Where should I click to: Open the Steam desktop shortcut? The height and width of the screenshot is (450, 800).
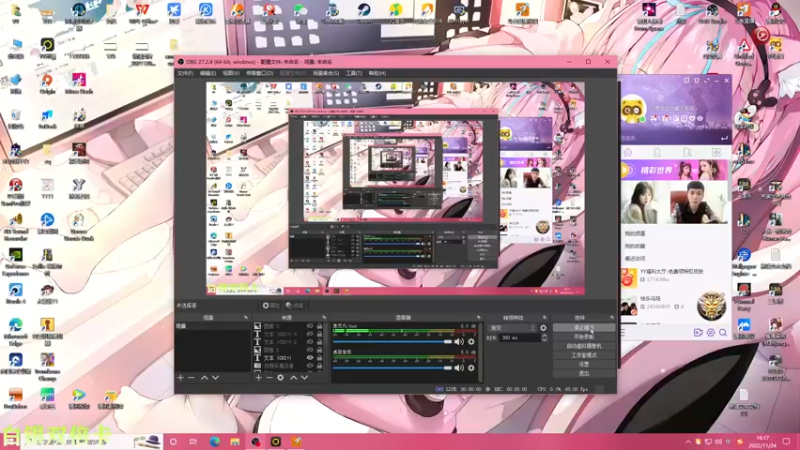point(364,13)
